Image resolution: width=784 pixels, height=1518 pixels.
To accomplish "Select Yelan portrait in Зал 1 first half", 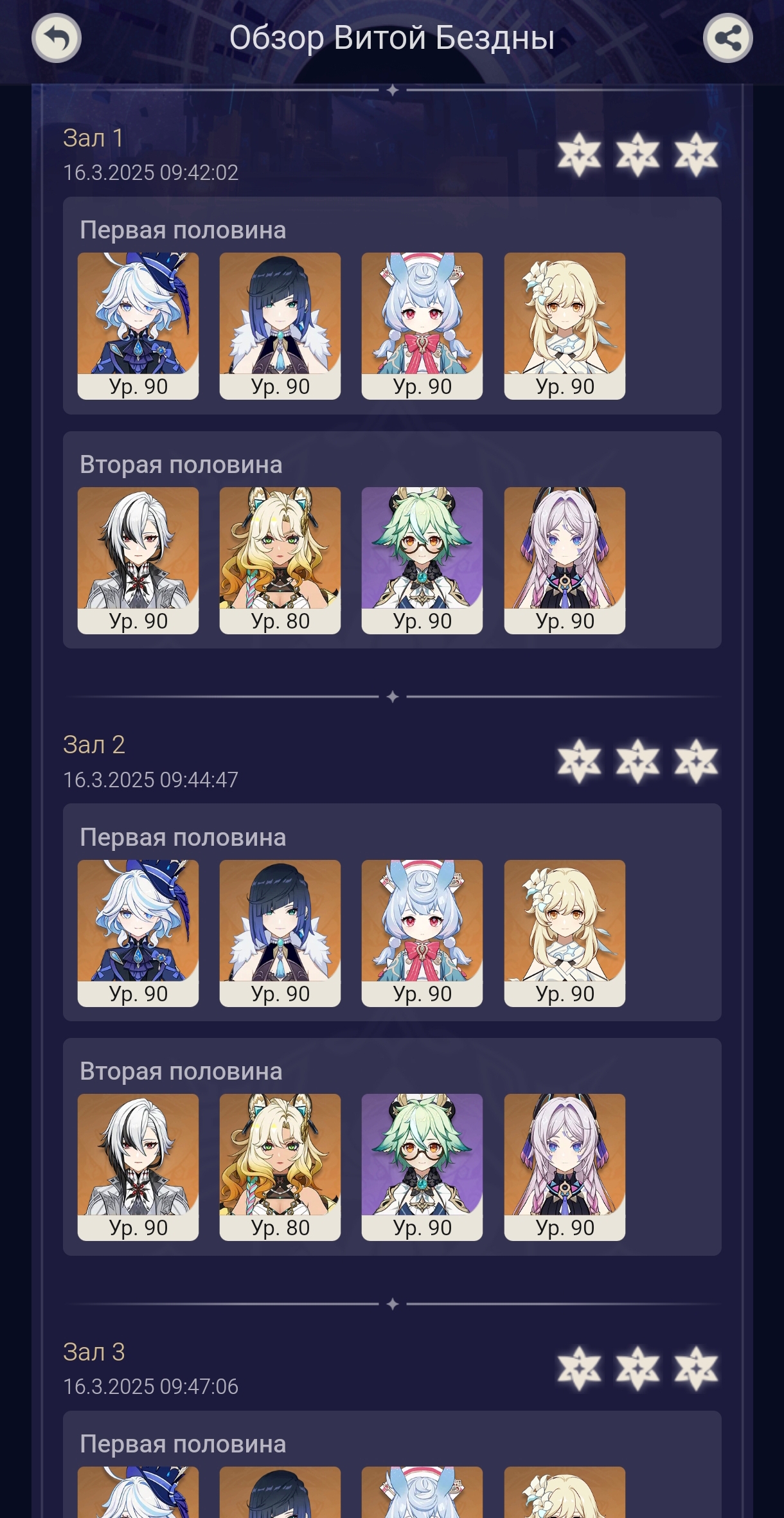I will point(280,326).
